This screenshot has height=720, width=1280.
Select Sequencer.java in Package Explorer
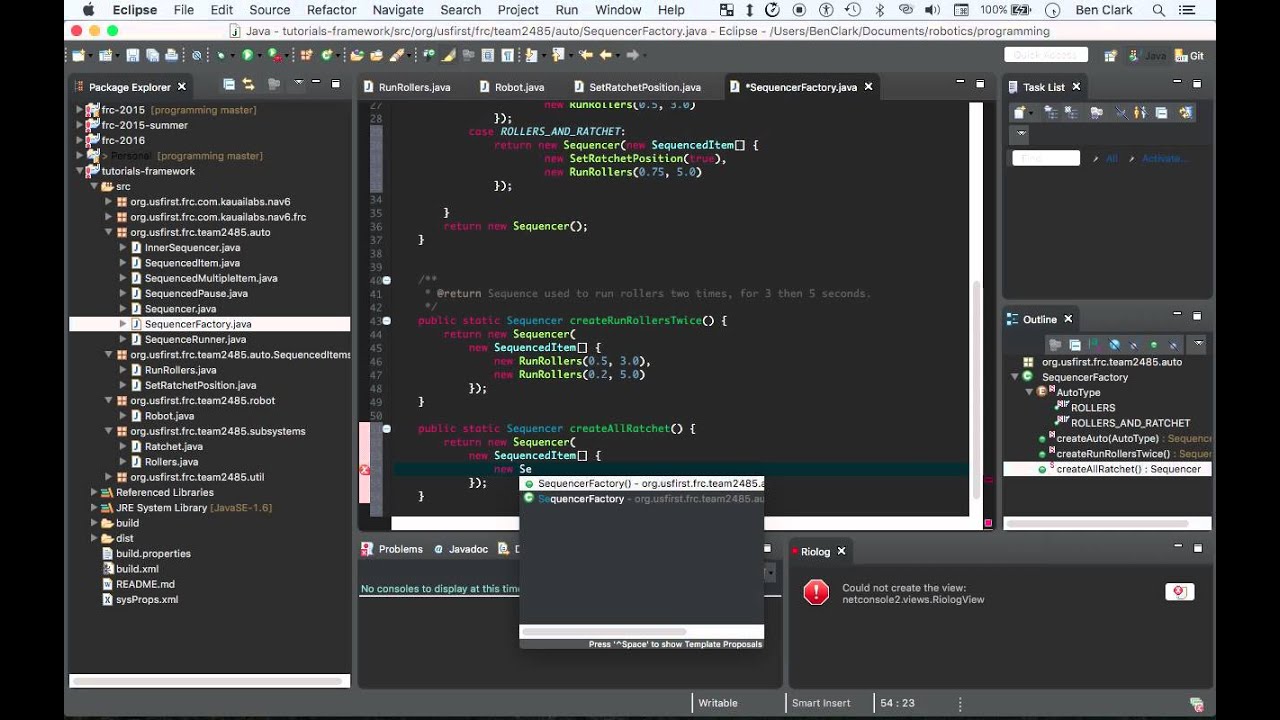(x=180, y=309)
